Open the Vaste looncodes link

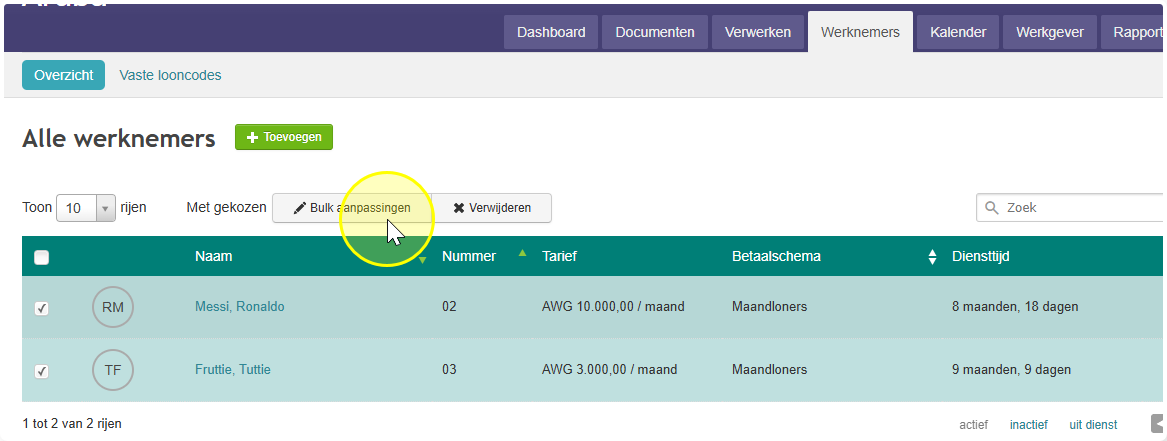tap(170, 75)
